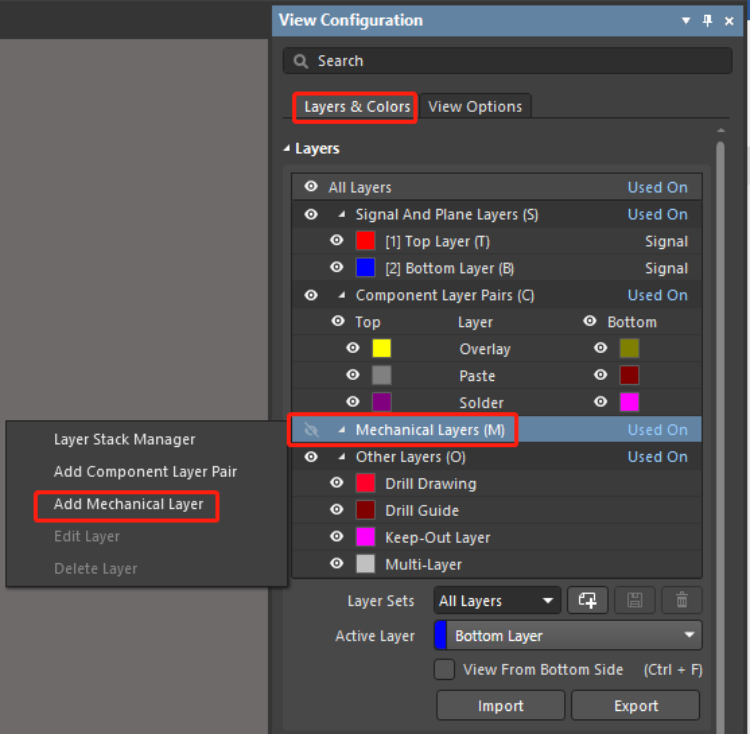750x734 pixels.
Task: Collapse the Other Layers (O) group
Action: [341, 457]
